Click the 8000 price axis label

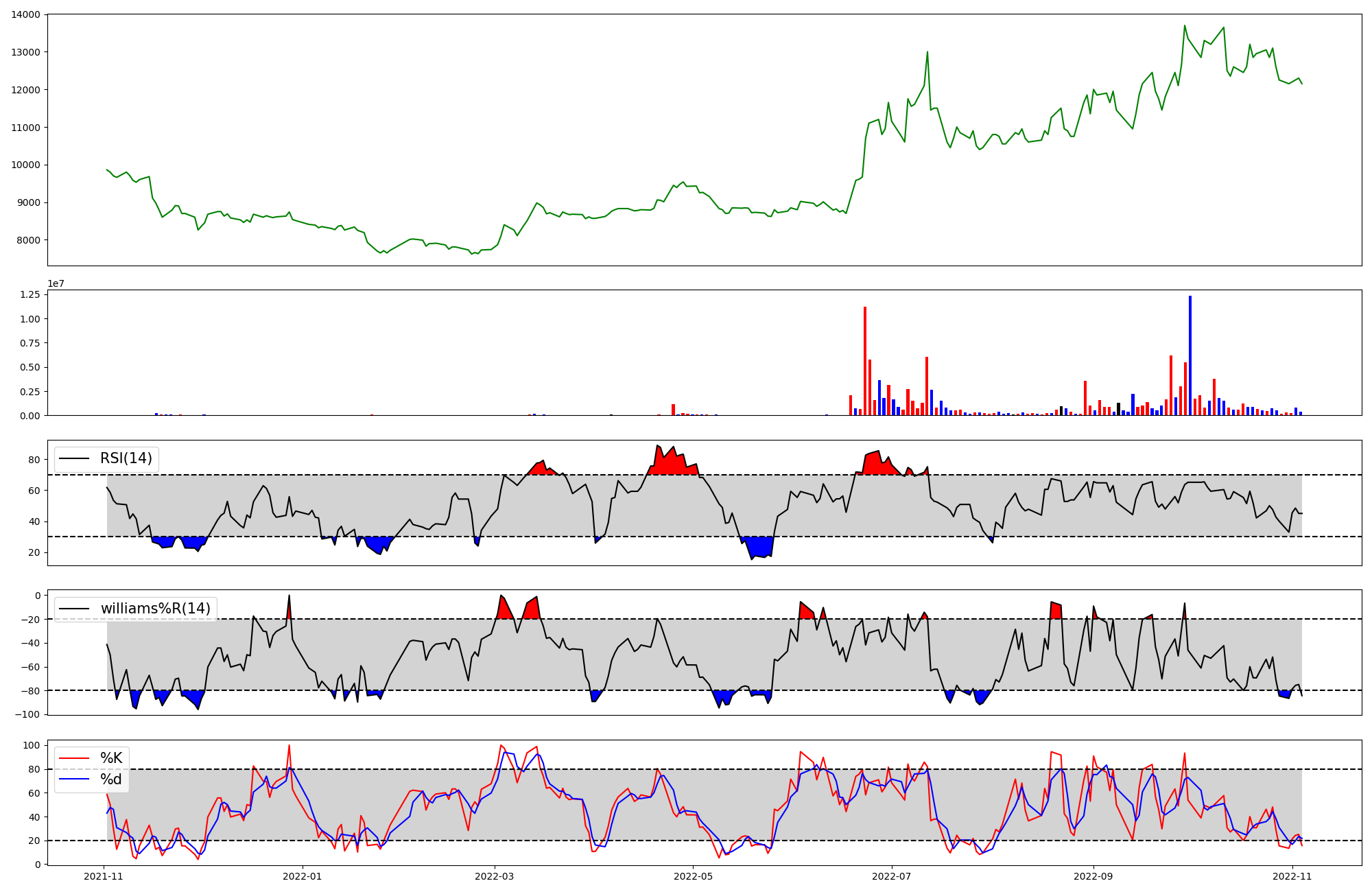click(28, 240)
